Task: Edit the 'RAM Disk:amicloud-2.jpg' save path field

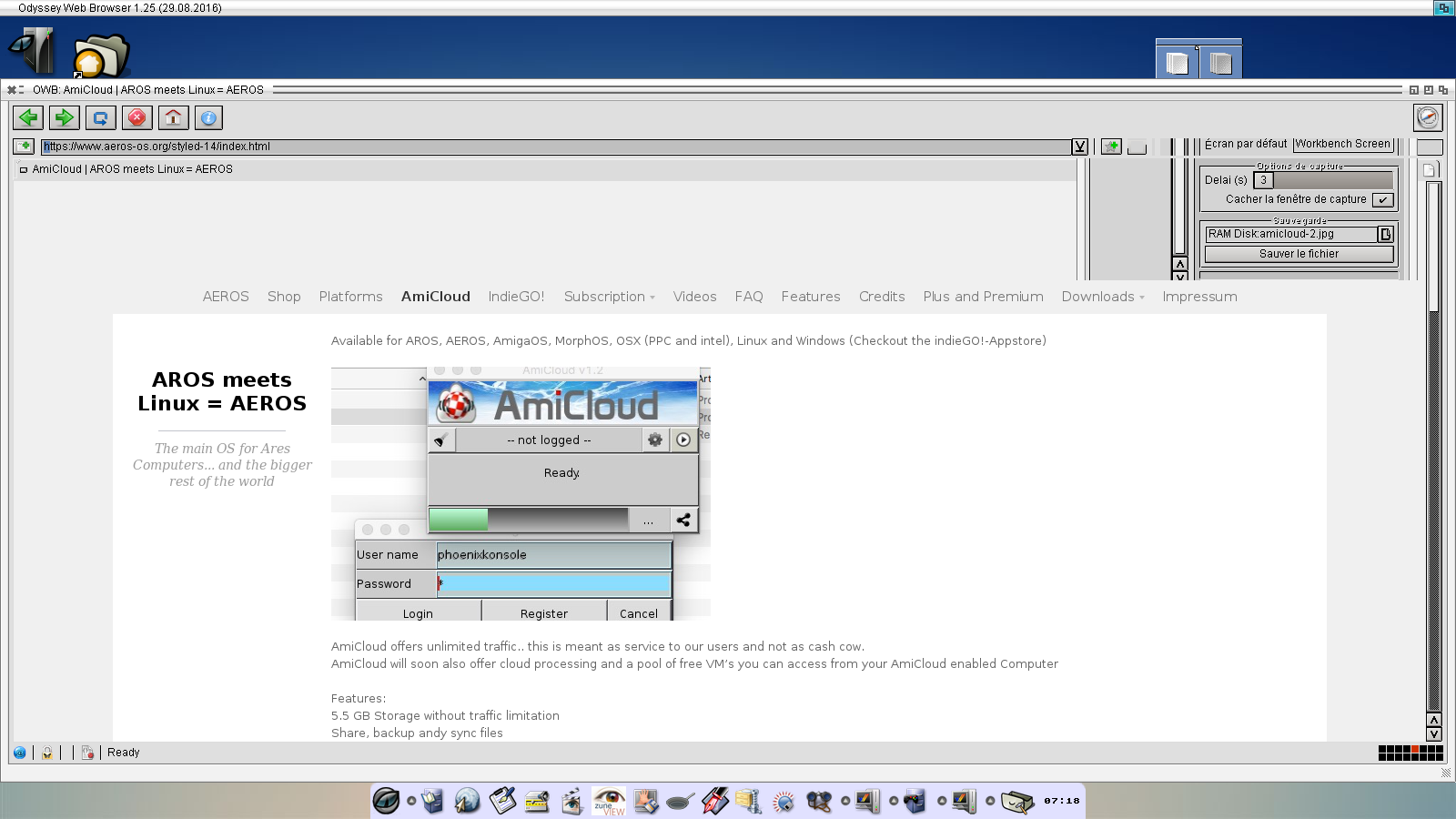Action: pos(1291,235)
